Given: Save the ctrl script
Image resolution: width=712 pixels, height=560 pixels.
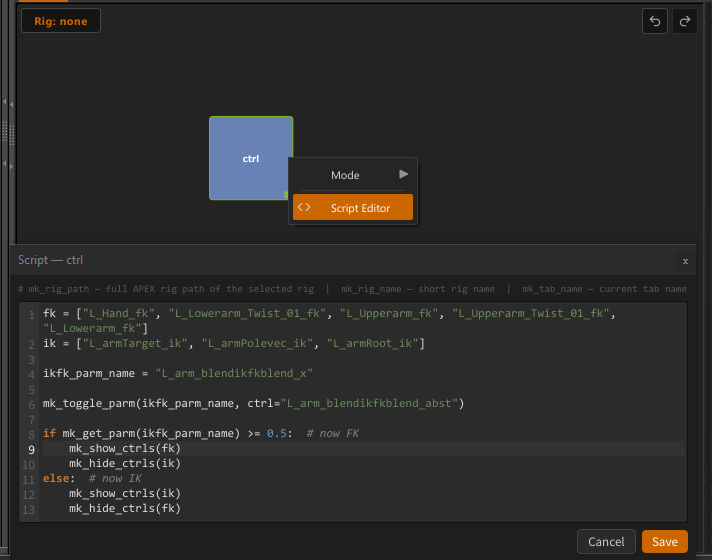Looking at the screenshot, I should [x=665, y=541].
